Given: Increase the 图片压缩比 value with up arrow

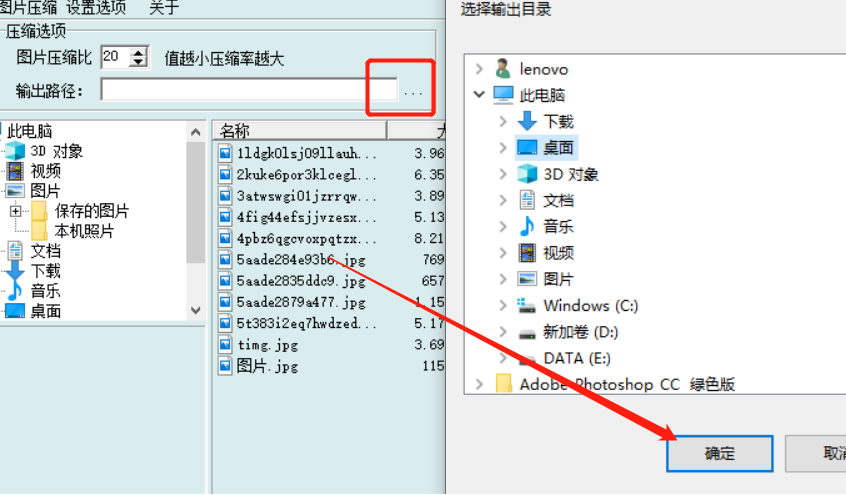Looking at the screenshot, I should [x=139, y=53].
